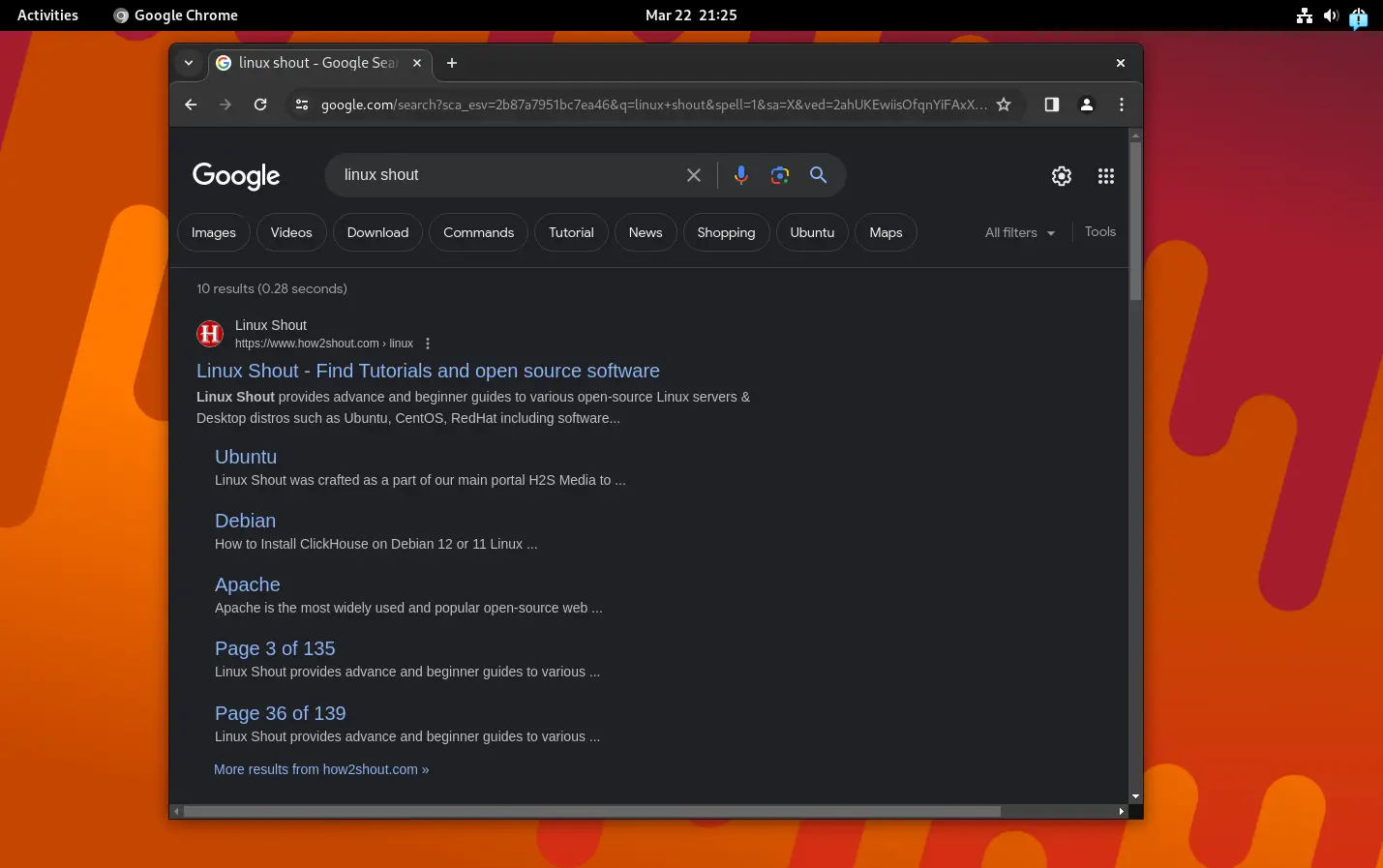Open the tab search dropdown arrow
This screenshot has width=1383, height=868.
pyautogui.click(x=189, y=63)
